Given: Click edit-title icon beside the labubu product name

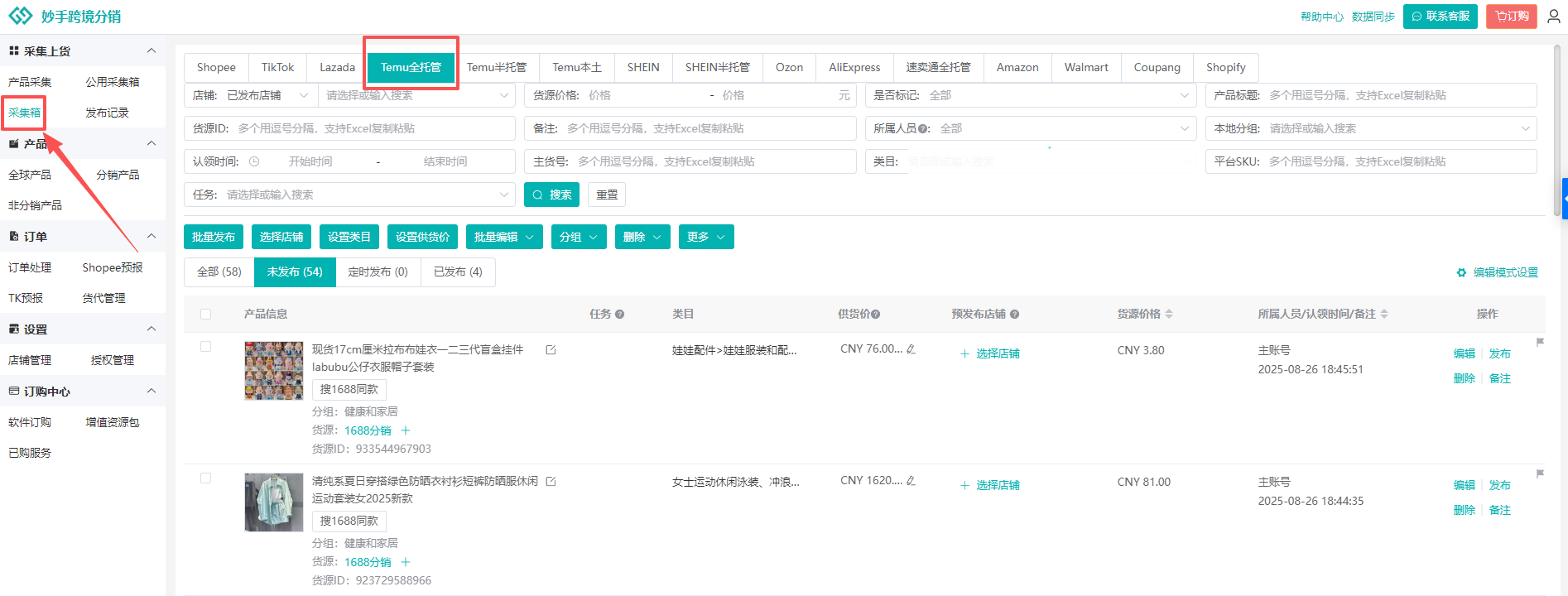Looking at the screenshot, I should pyautogui.click(x=551, y=350).
